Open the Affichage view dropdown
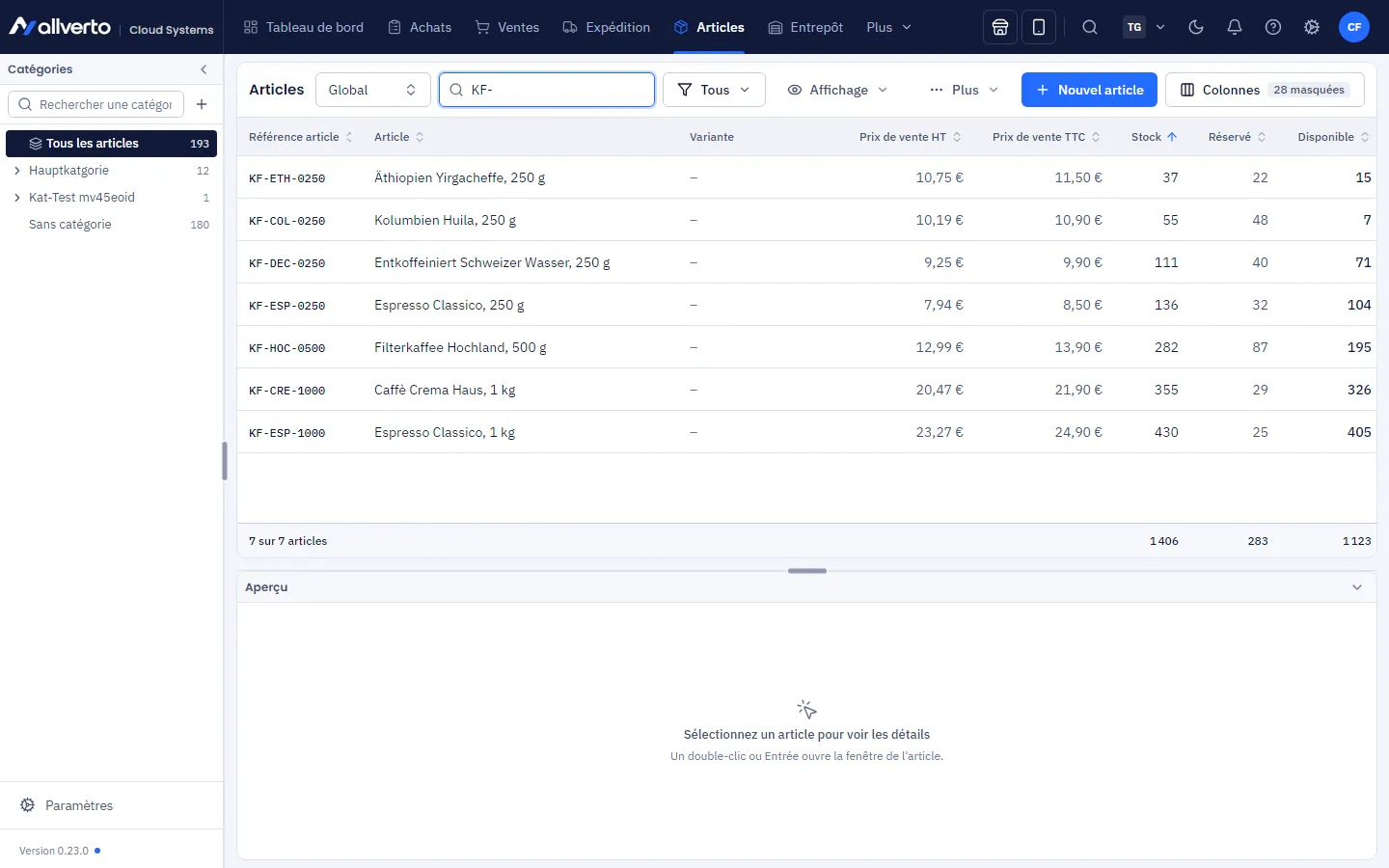This screenshot has height=868, width=1389. tap(837, 90)
